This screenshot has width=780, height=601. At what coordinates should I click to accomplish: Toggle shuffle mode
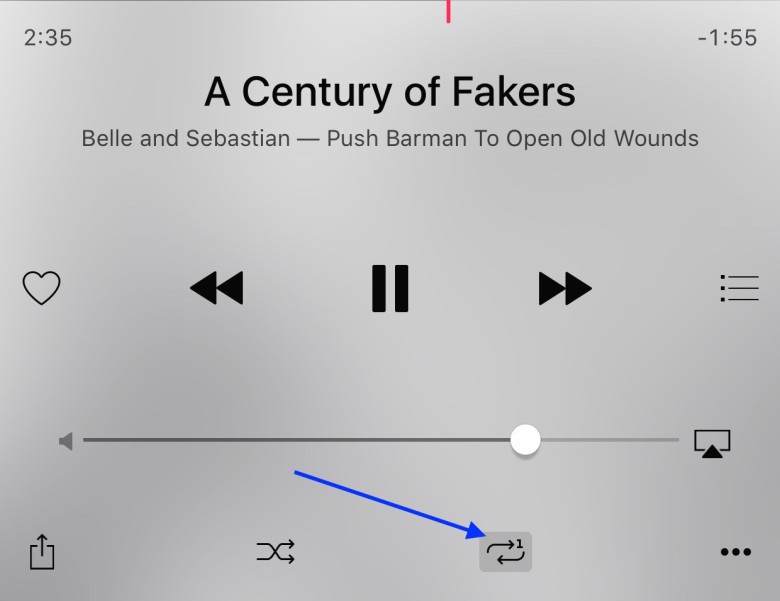[276, 552]
